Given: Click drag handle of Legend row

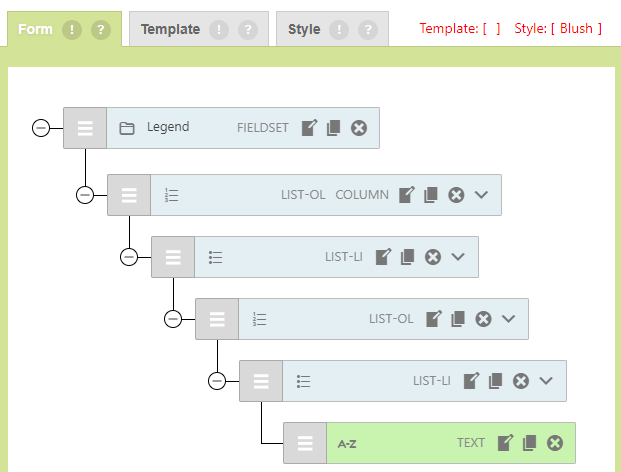Looking at the screenshot, I should [85, 128].
